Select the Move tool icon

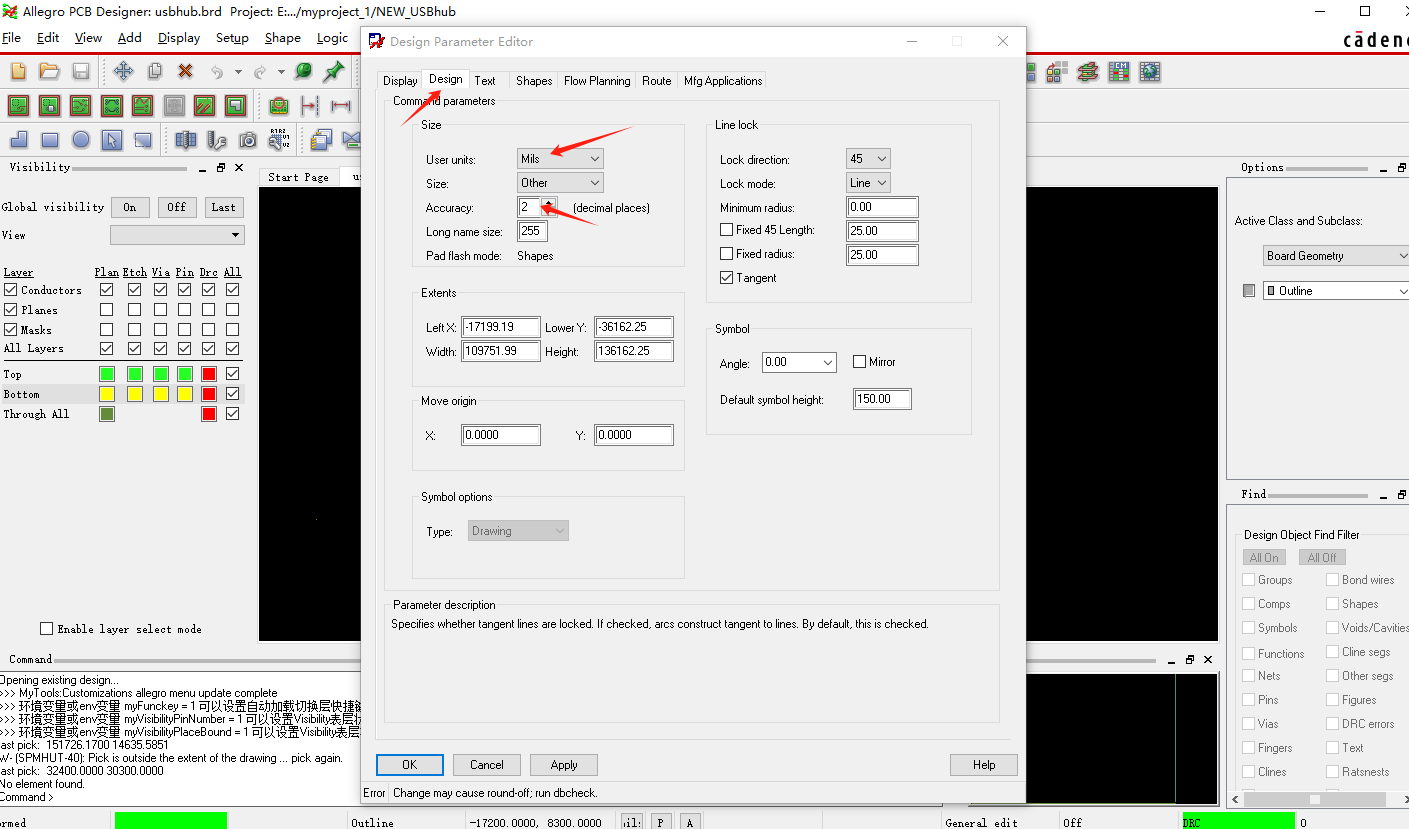[x=123, y=71]
